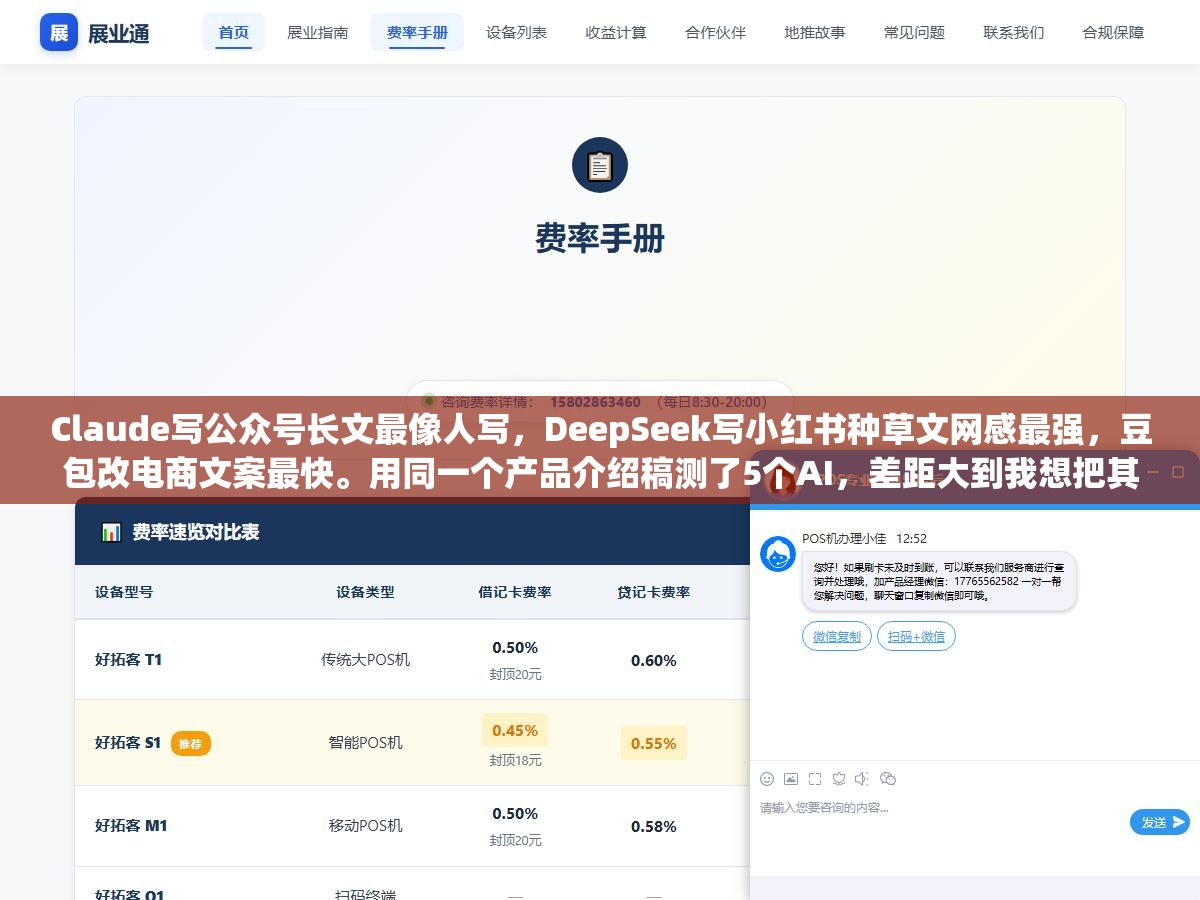Image resolution: width=1200 pixels, height=900 pixels.
Task: Click the highlighted 0.45% debit rate
Action: coord(515,730)
